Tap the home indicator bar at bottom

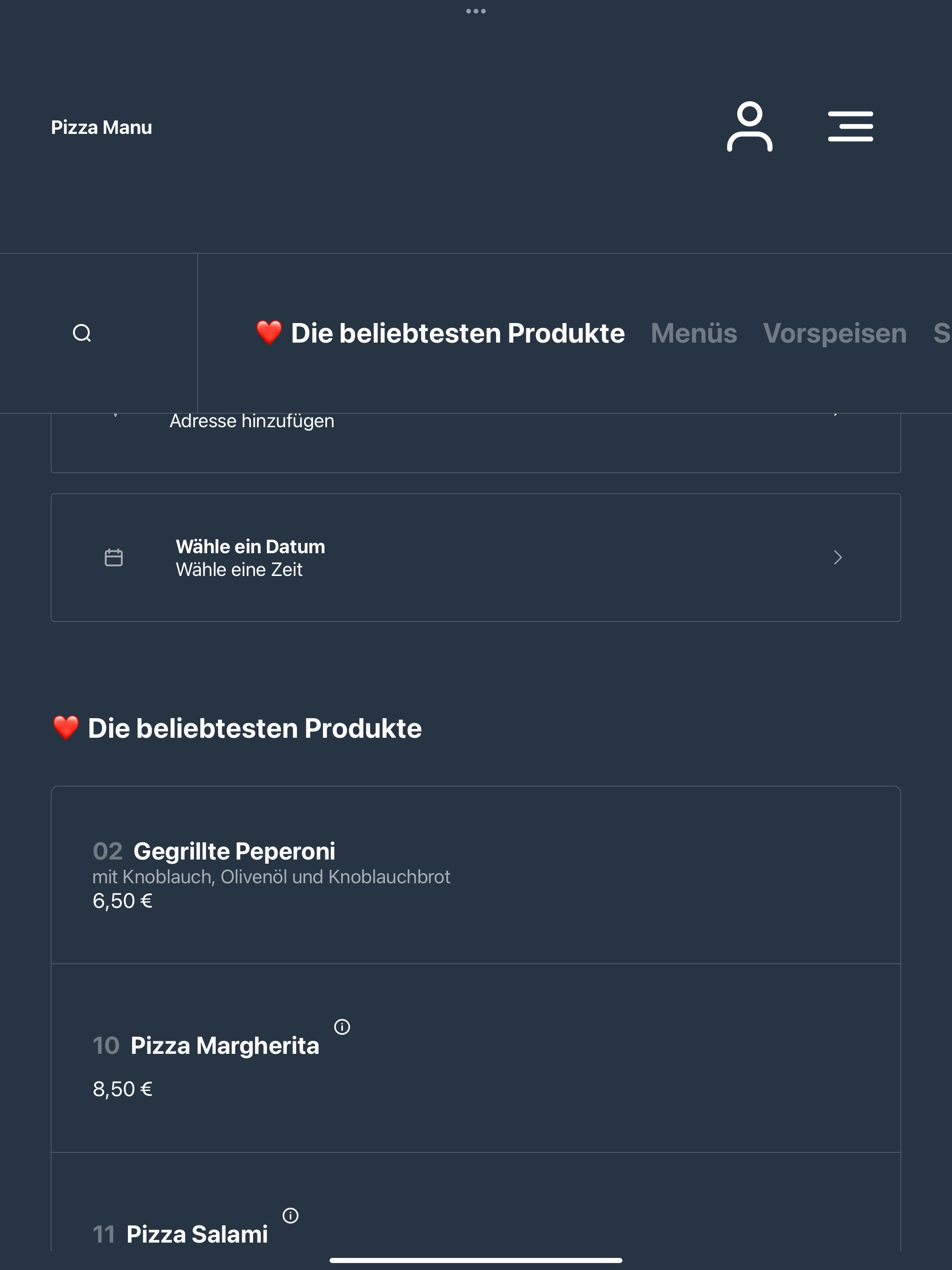point(476,1260)
